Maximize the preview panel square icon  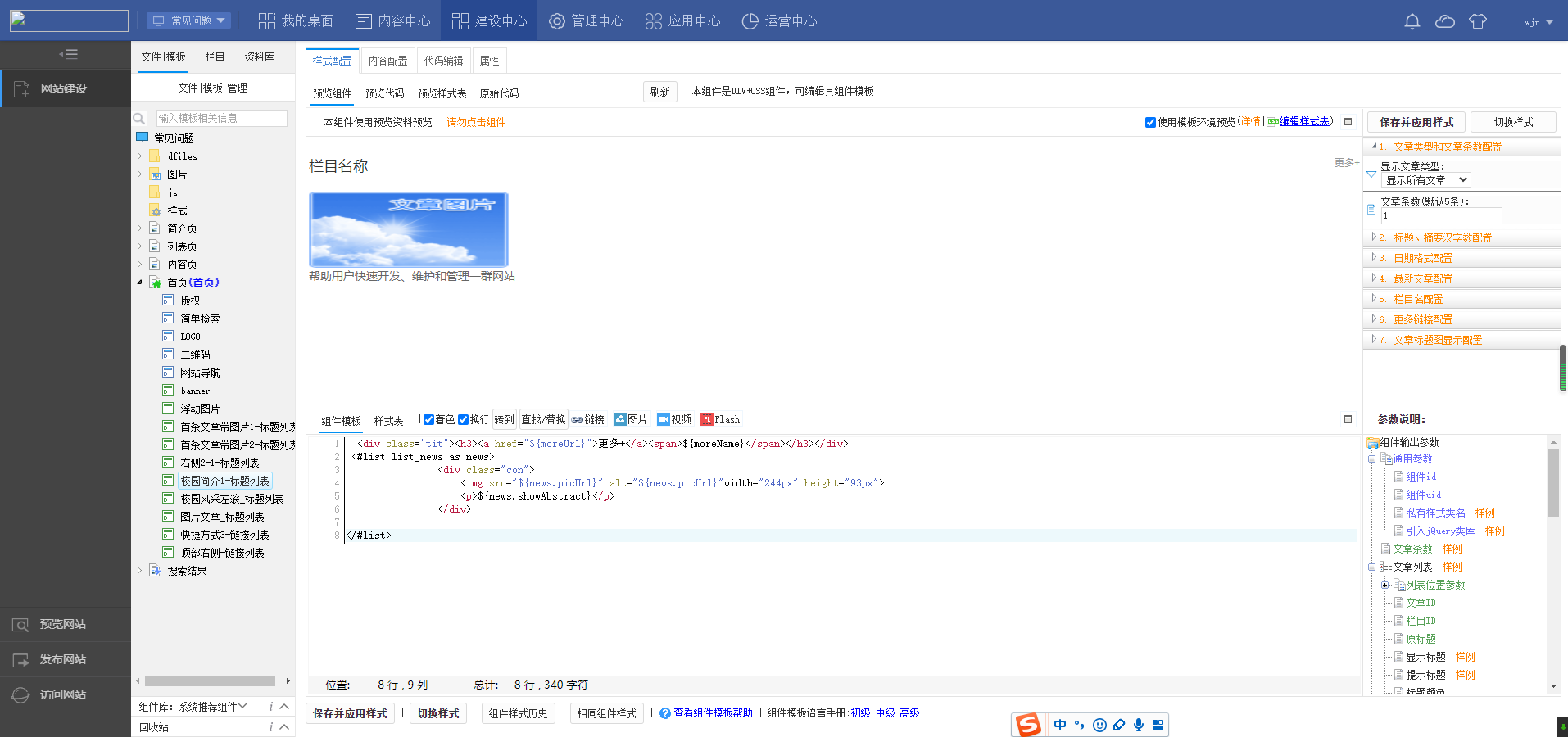tap(1348, 121)
